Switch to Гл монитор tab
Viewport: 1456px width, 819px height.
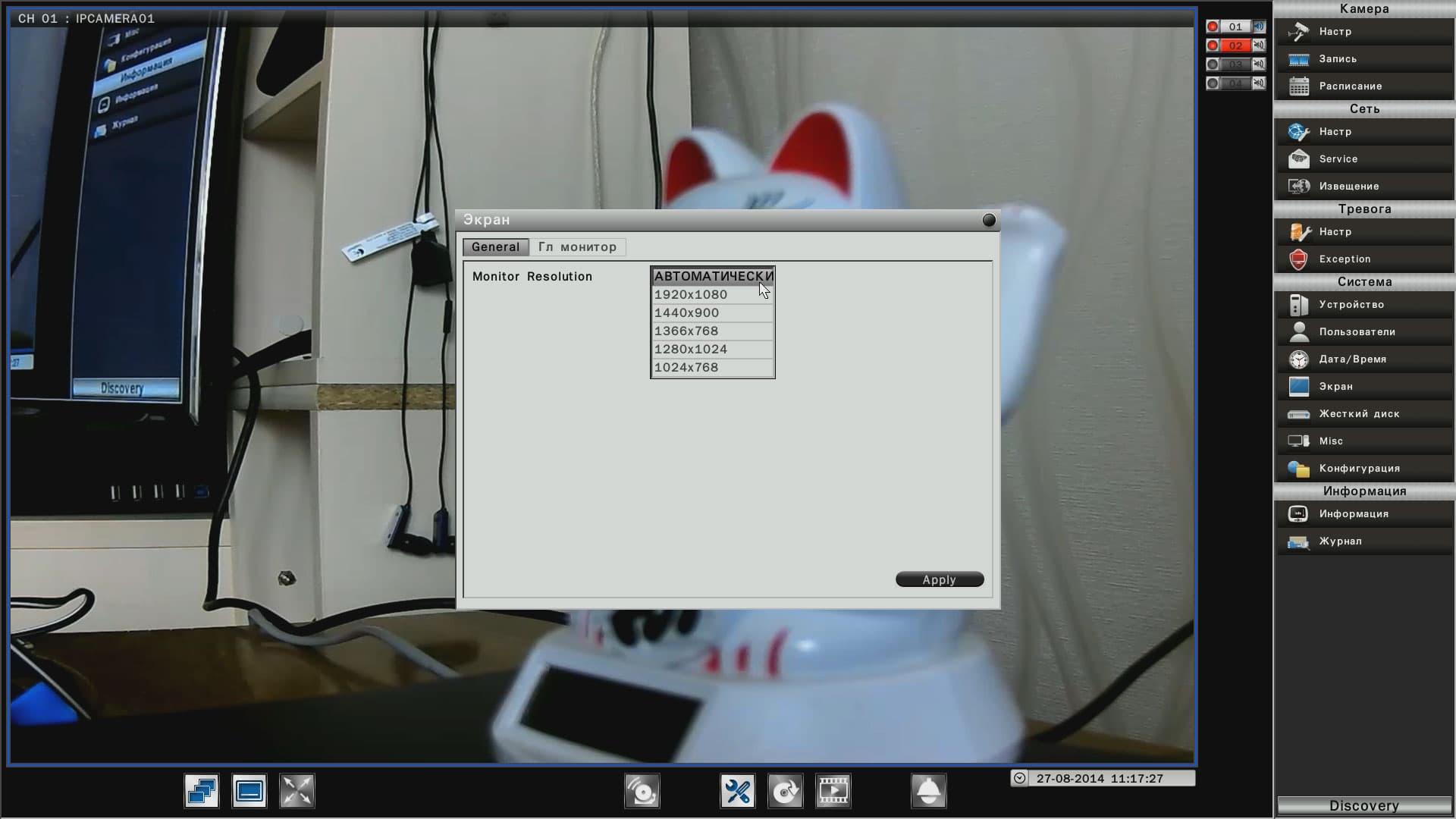coord(577,247)
